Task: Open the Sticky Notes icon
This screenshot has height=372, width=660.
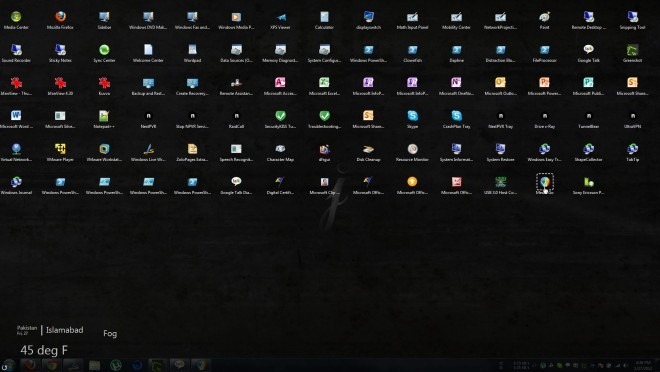Action: pyautogui.click(x=60, y=53)
